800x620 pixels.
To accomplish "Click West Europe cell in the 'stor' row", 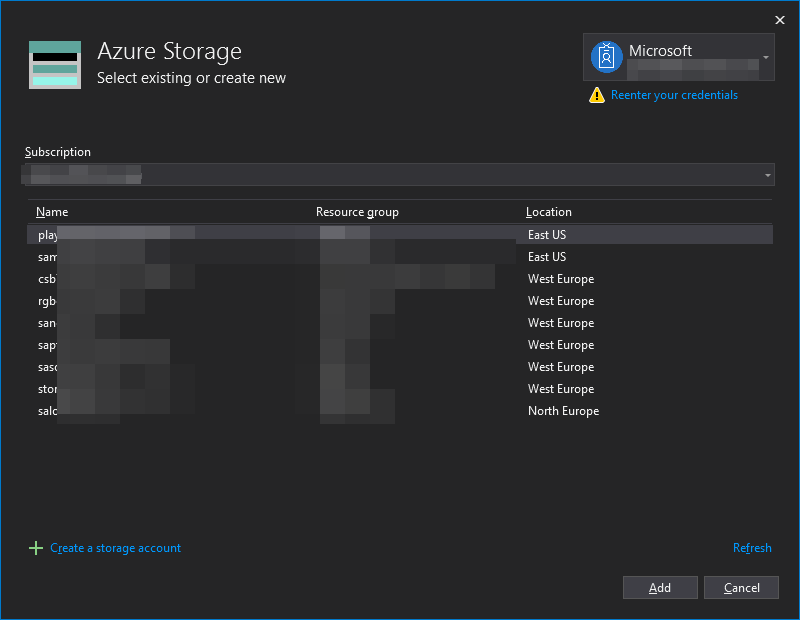I will [561, 389].
